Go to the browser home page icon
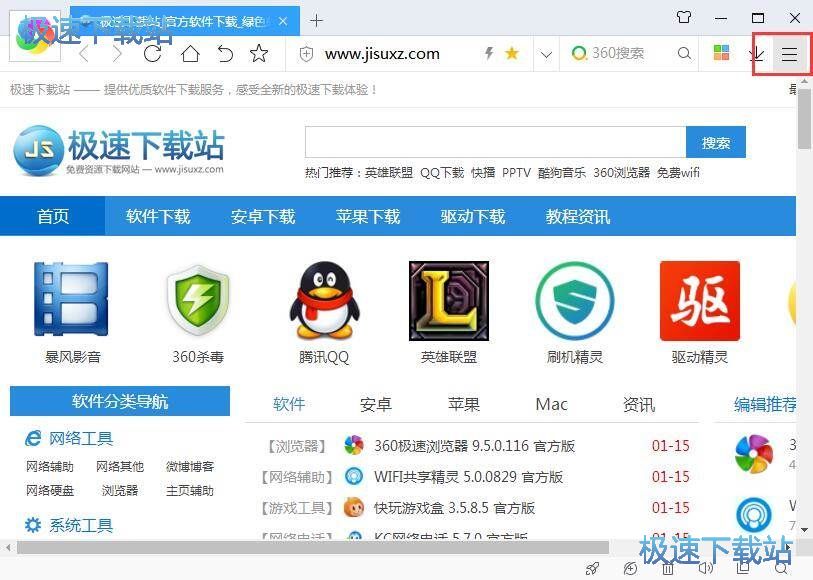This screenshot has width=813, height=580. 190,53
